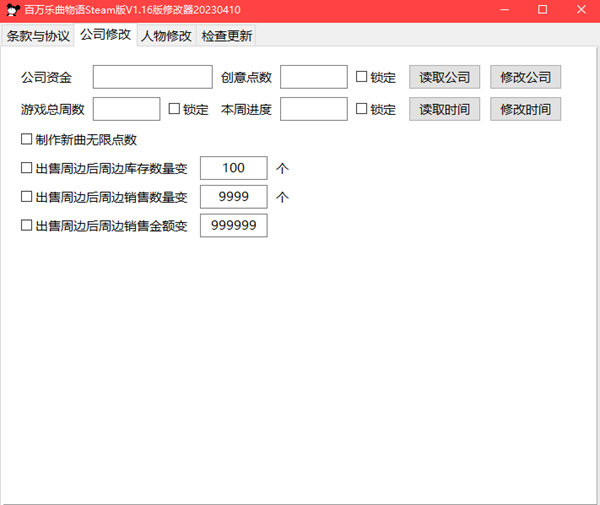Click the field containing 9999

click(234, 197)
